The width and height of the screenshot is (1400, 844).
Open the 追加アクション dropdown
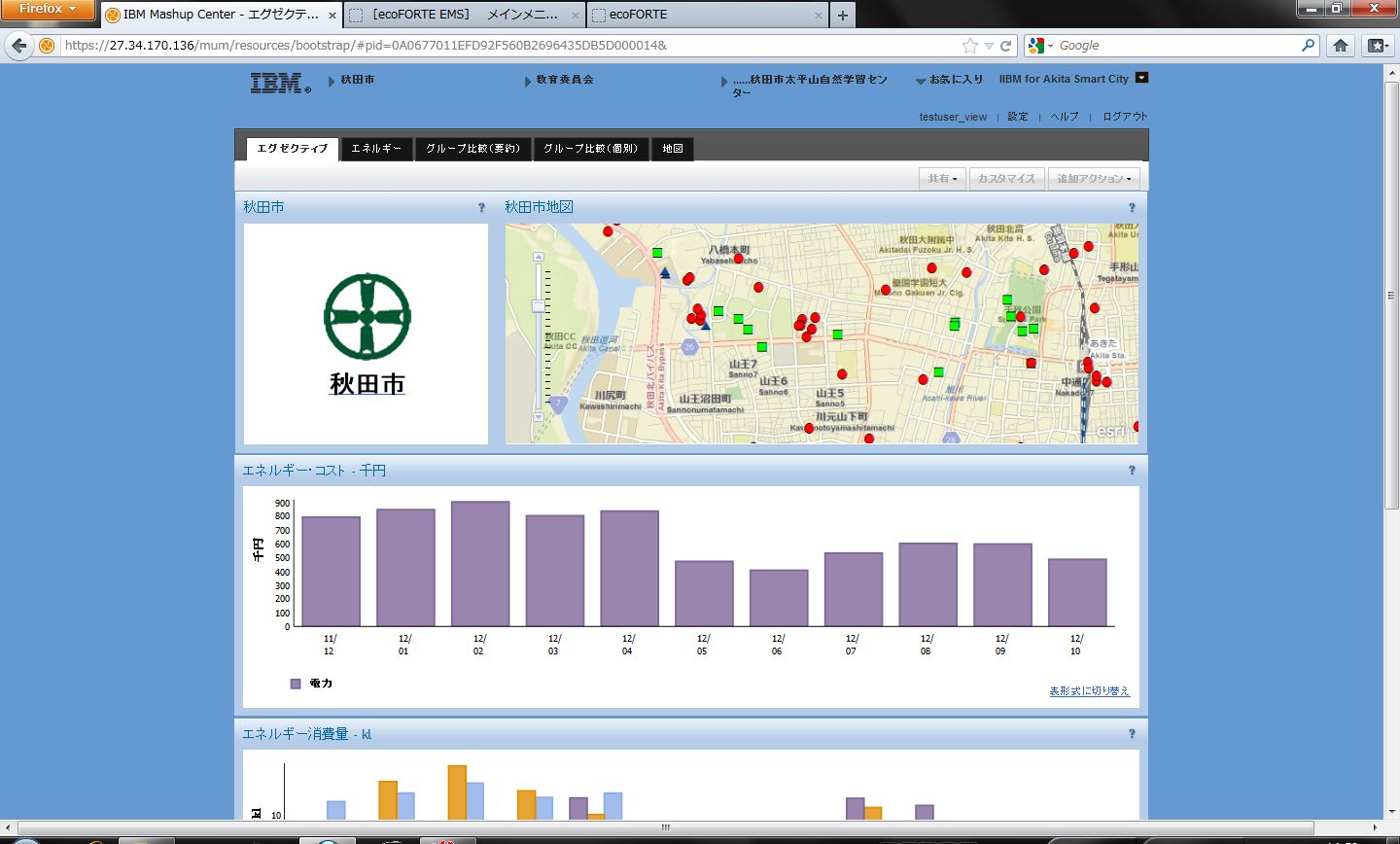(x=1093, y=179)
